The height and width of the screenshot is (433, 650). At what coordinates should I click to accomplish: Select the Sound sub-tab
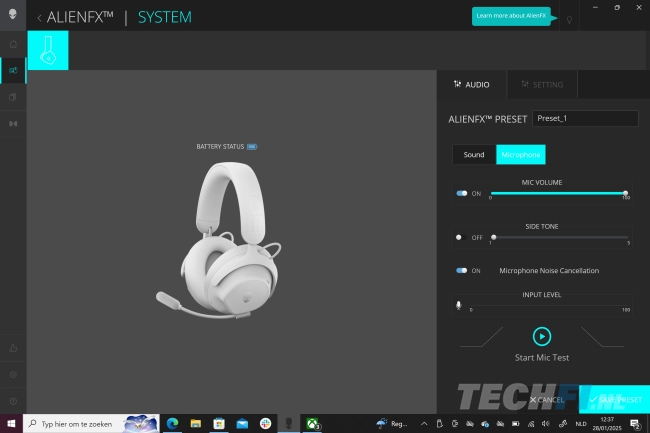(x=474, y=155)
